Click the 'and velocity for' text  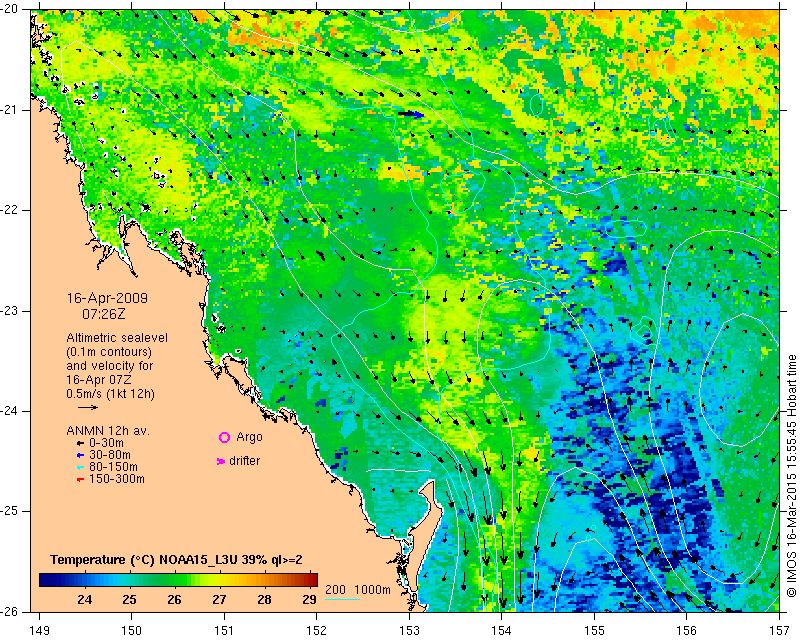coord(110,365)
